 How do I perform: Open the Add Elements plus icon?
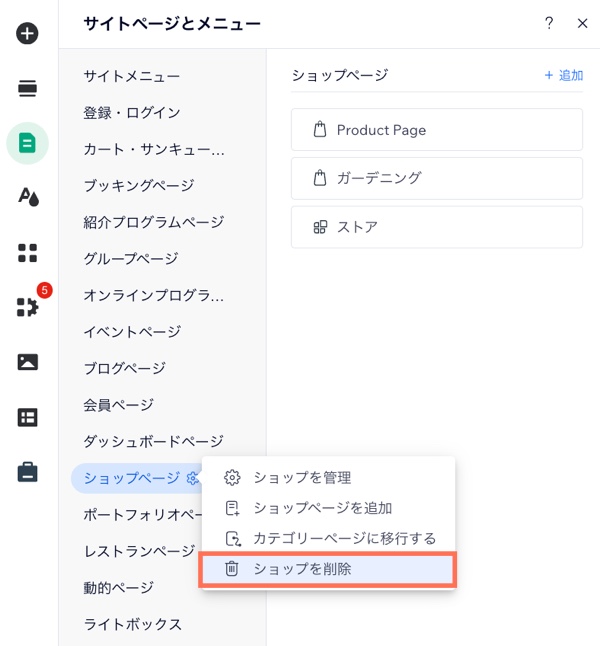[27, 33]
